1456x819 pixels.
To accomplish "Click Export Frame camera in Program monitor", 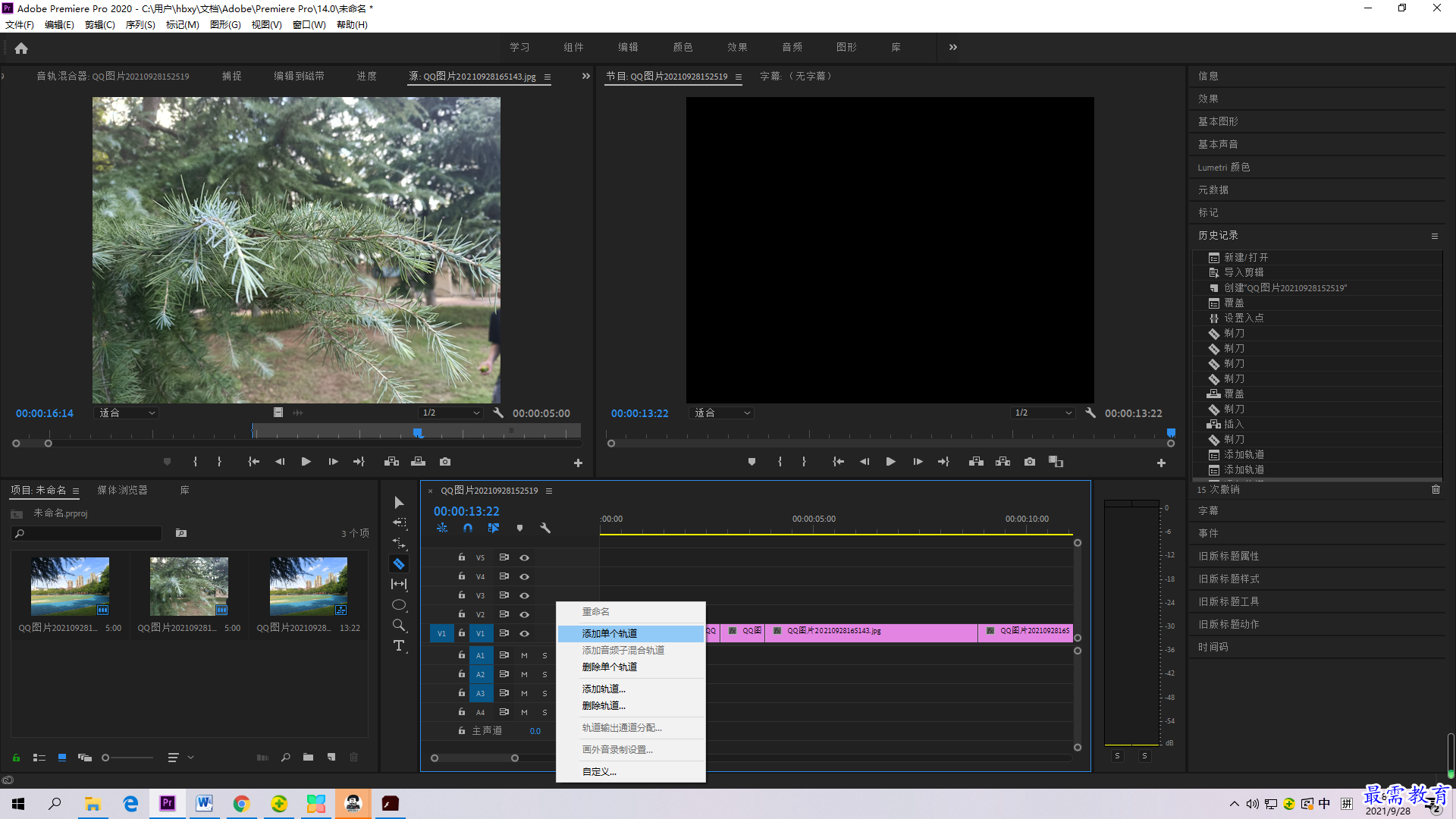I will (x=1030, y=462).
